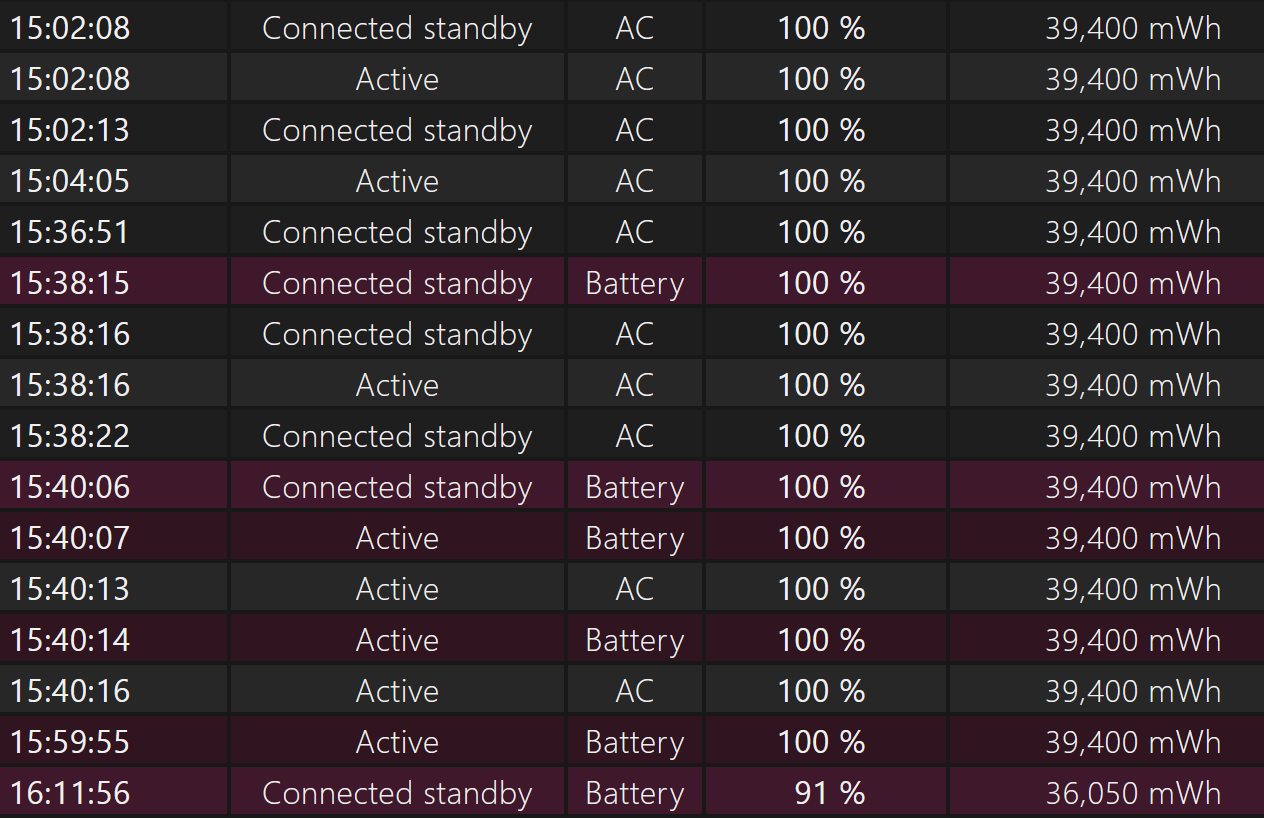
Task: Click 100 % in 15:38:15 row
Action: 822,283
